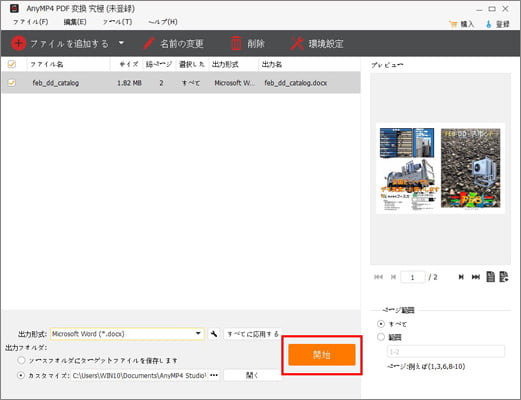Click the 1.82 MB size cell
This screenshot has width=521, height=400.
pos(129,83)
